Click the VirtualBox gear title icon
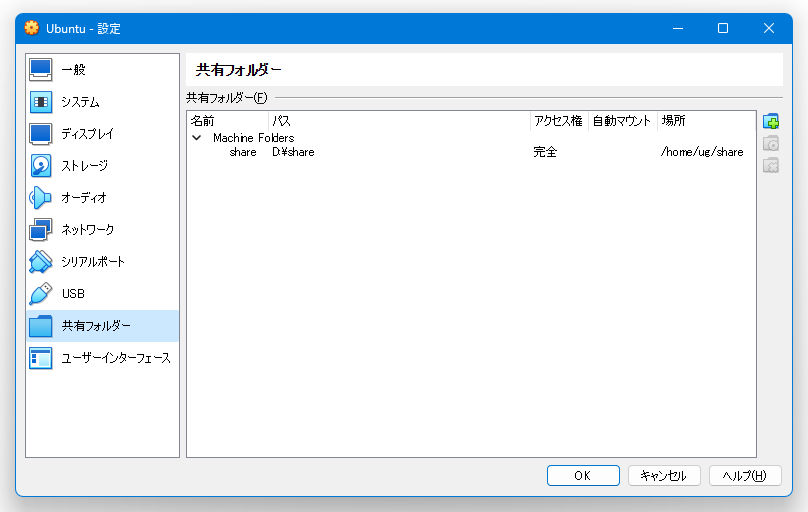The image size is (808, 512). (31, 28)
